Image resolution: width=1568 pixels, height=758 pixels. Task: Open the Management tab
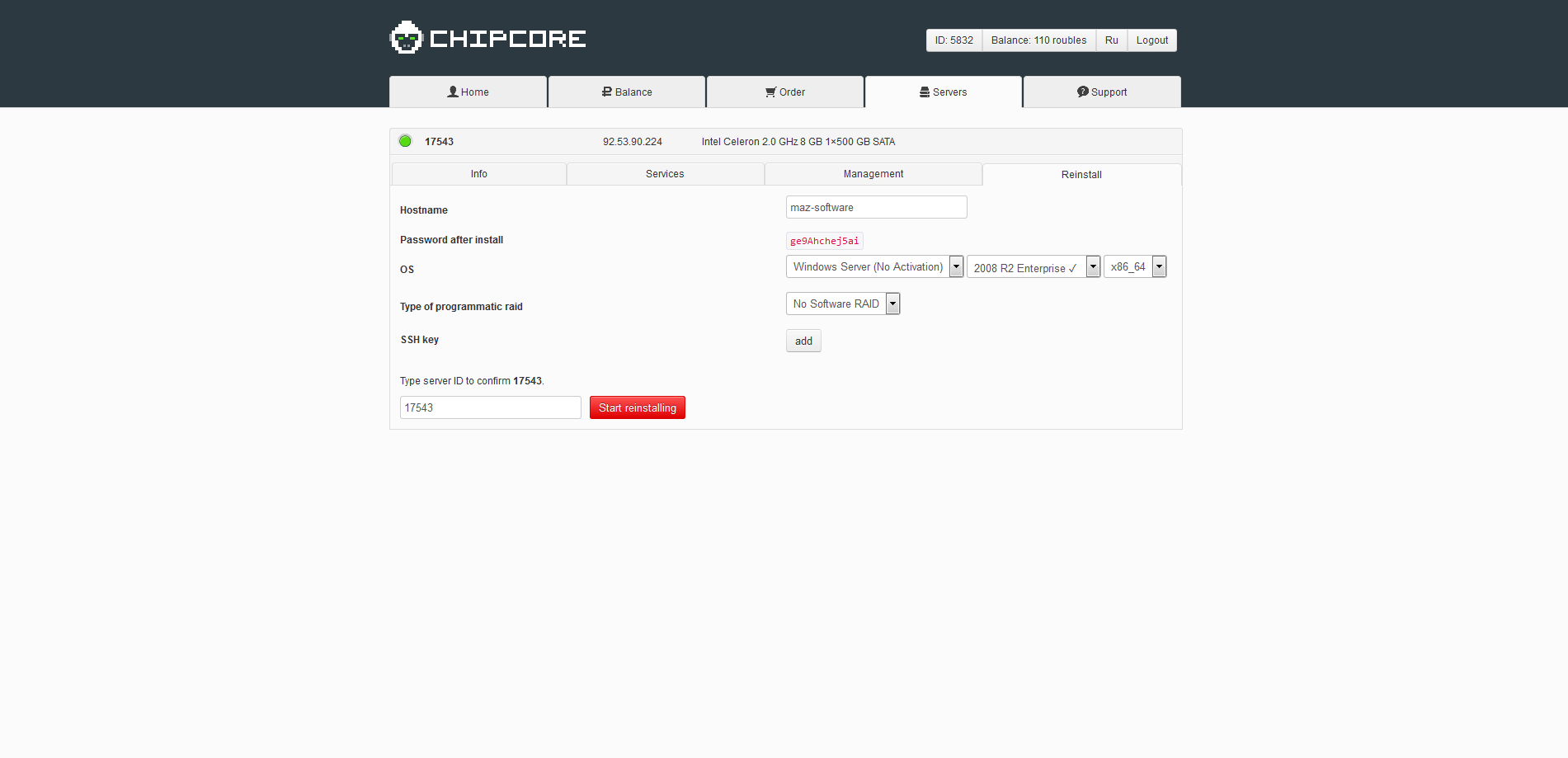tap(873, 174)
